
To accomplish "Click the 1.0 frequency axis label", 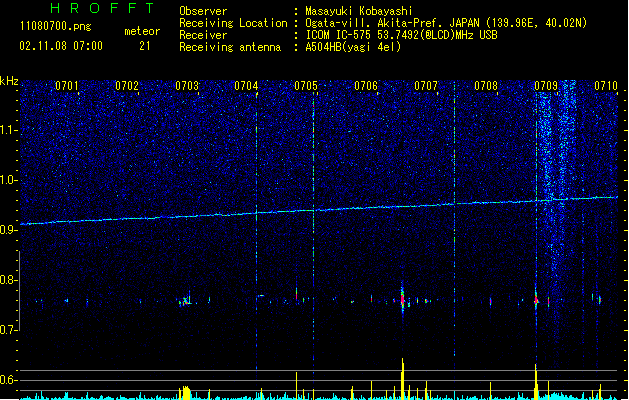I will [8, 180].
